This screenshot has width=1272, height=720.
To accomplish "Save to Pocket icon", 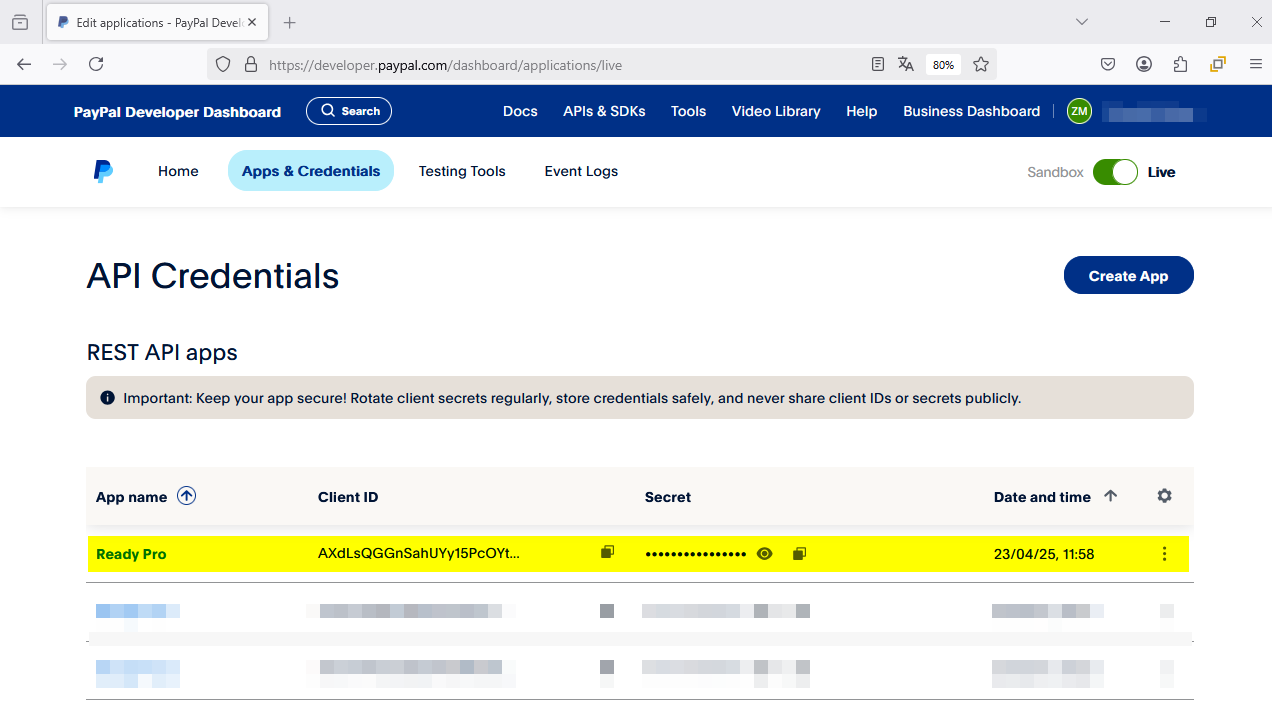I will coord(1108,64).
